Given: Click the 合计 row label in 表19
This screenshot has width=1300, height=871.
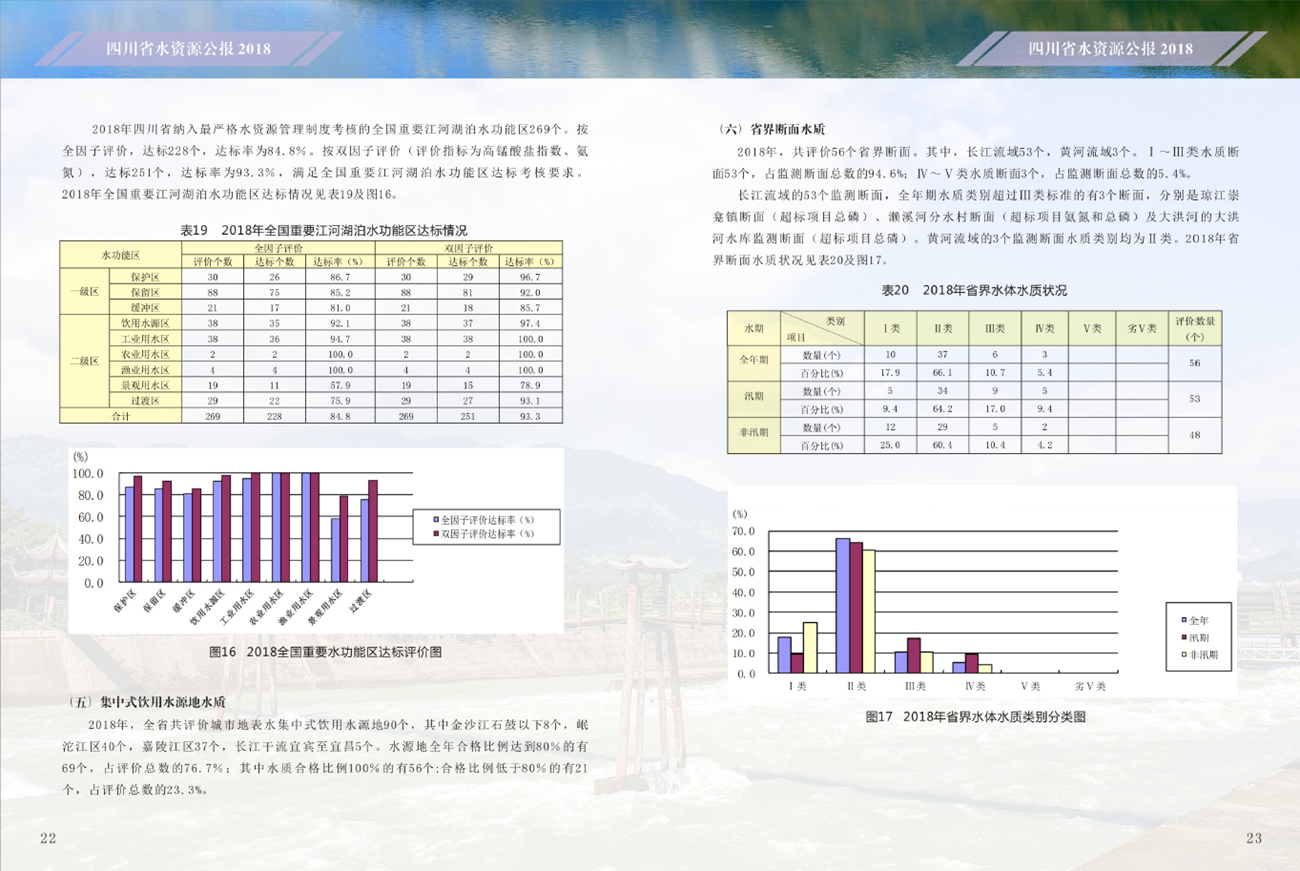Looking at the screenshot, I should tap(120, 416).
